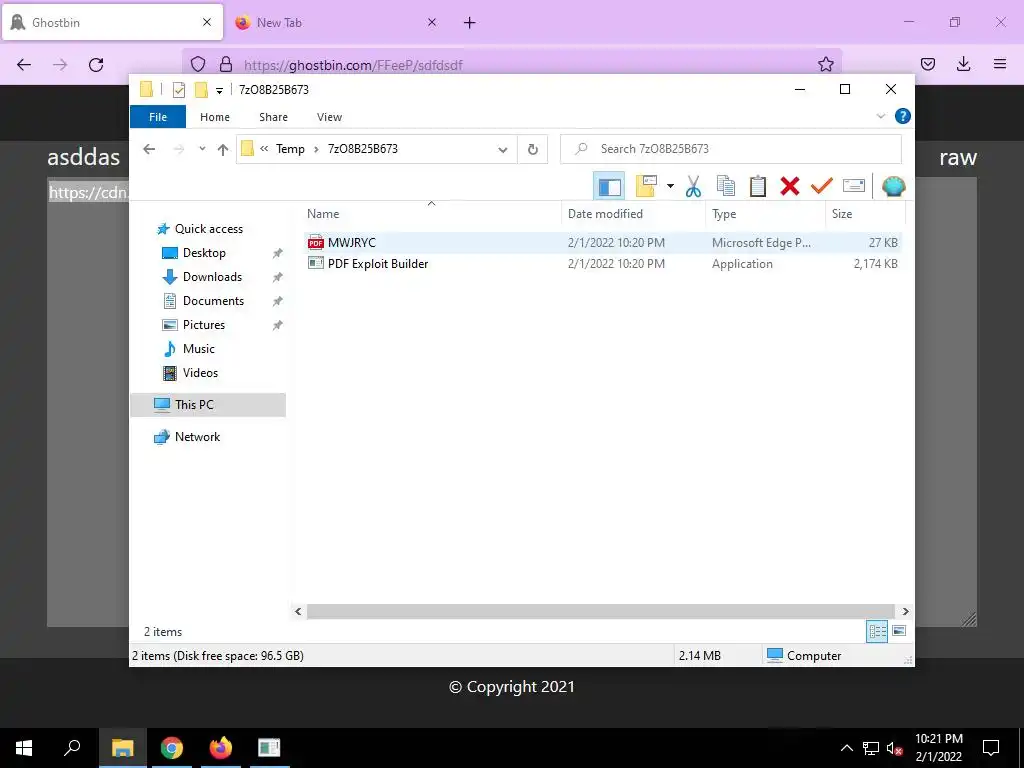Open Documents in navigation pane
Image resolution: width=1024 pixels, height=768 pixels.
click(213, 301)
